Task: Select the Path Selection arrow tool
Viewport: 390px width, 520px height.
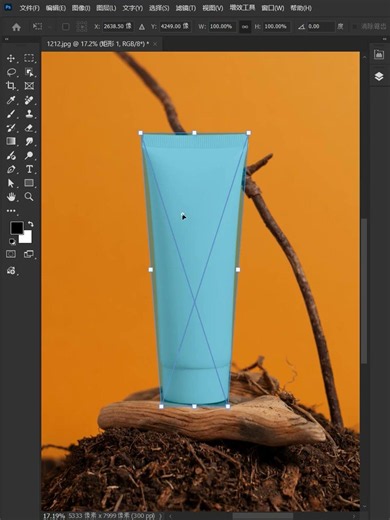Action: [x=11, y=183]
